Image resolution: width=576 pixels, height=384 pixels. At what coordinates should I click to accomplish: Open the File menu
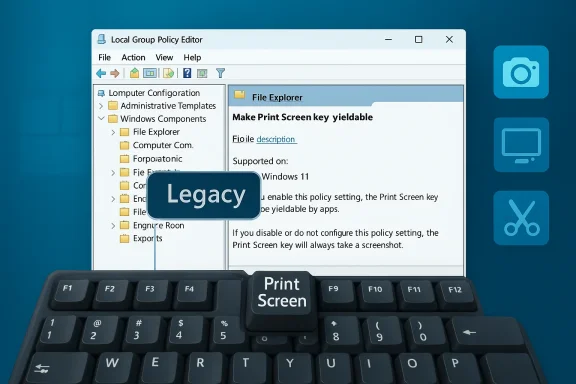104,57
